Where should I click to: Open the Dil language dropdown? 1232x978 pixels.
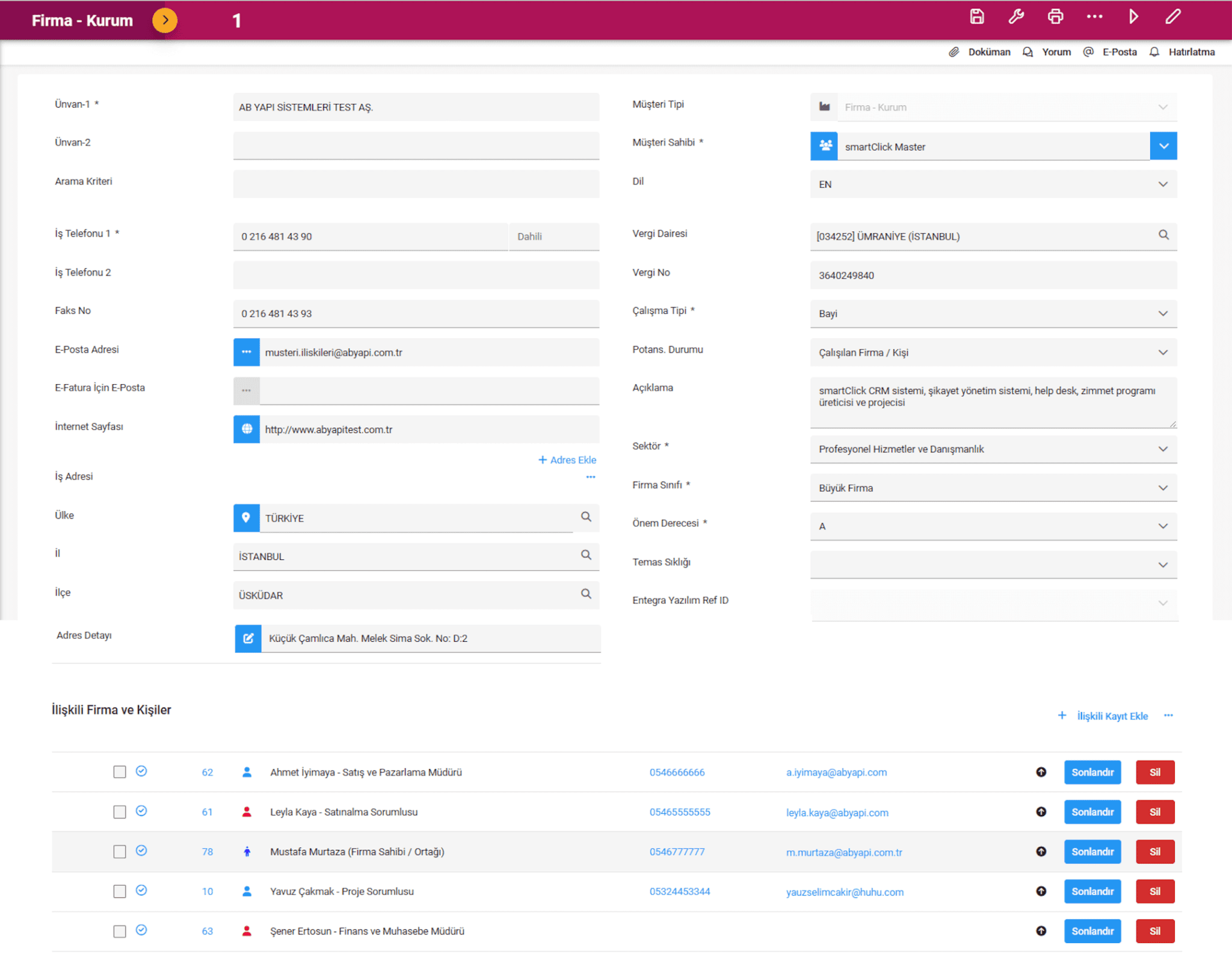click(1162, 184)
